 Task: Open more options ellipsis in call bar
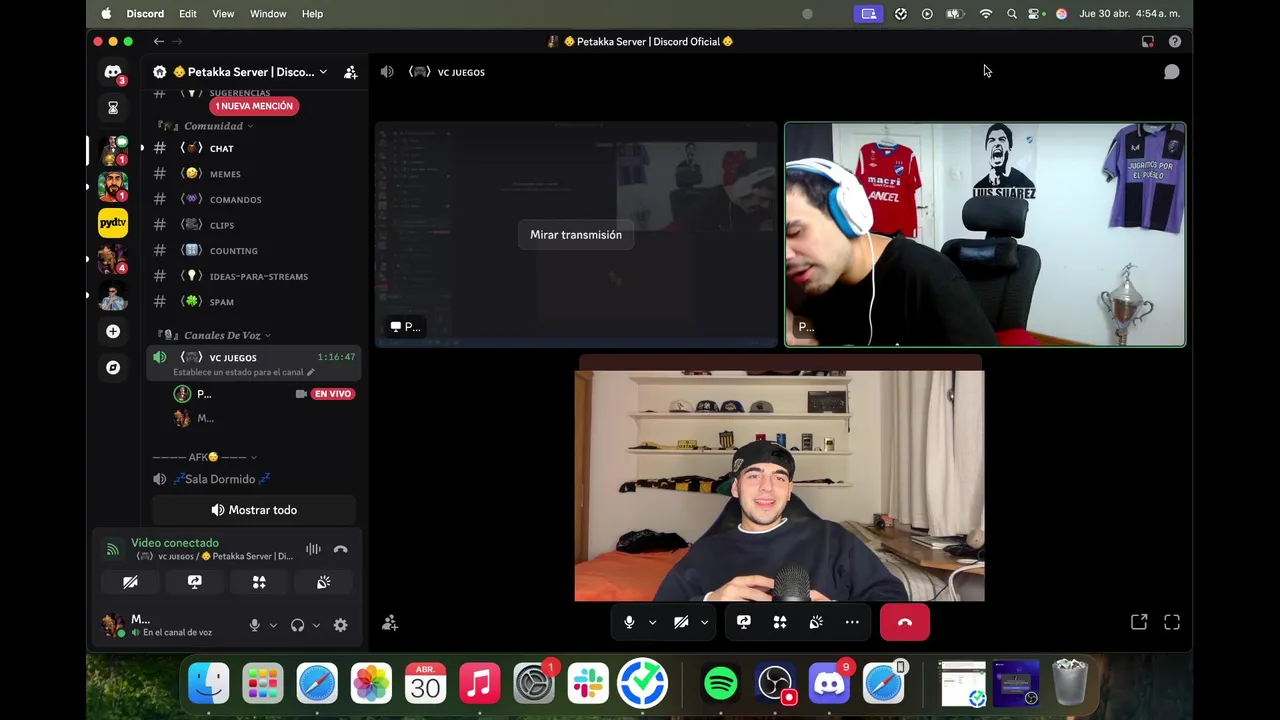pyautogui.click(x=852, y=622)
